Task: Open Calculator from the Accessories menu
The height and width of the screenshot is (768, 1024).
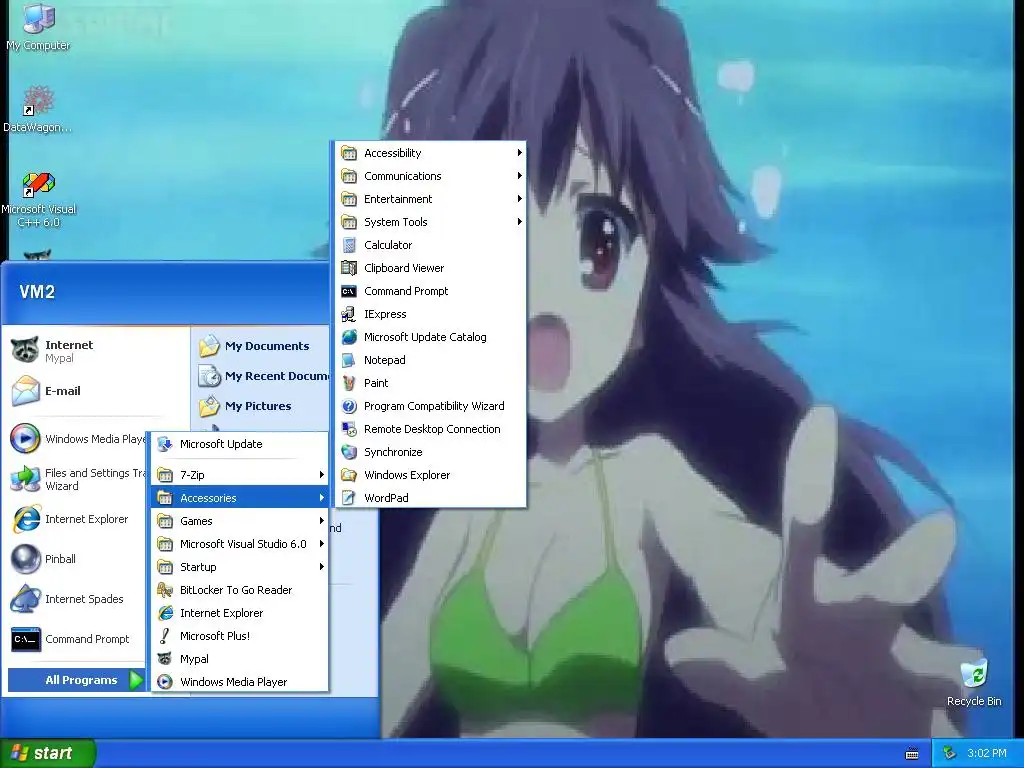Action: 430,245
